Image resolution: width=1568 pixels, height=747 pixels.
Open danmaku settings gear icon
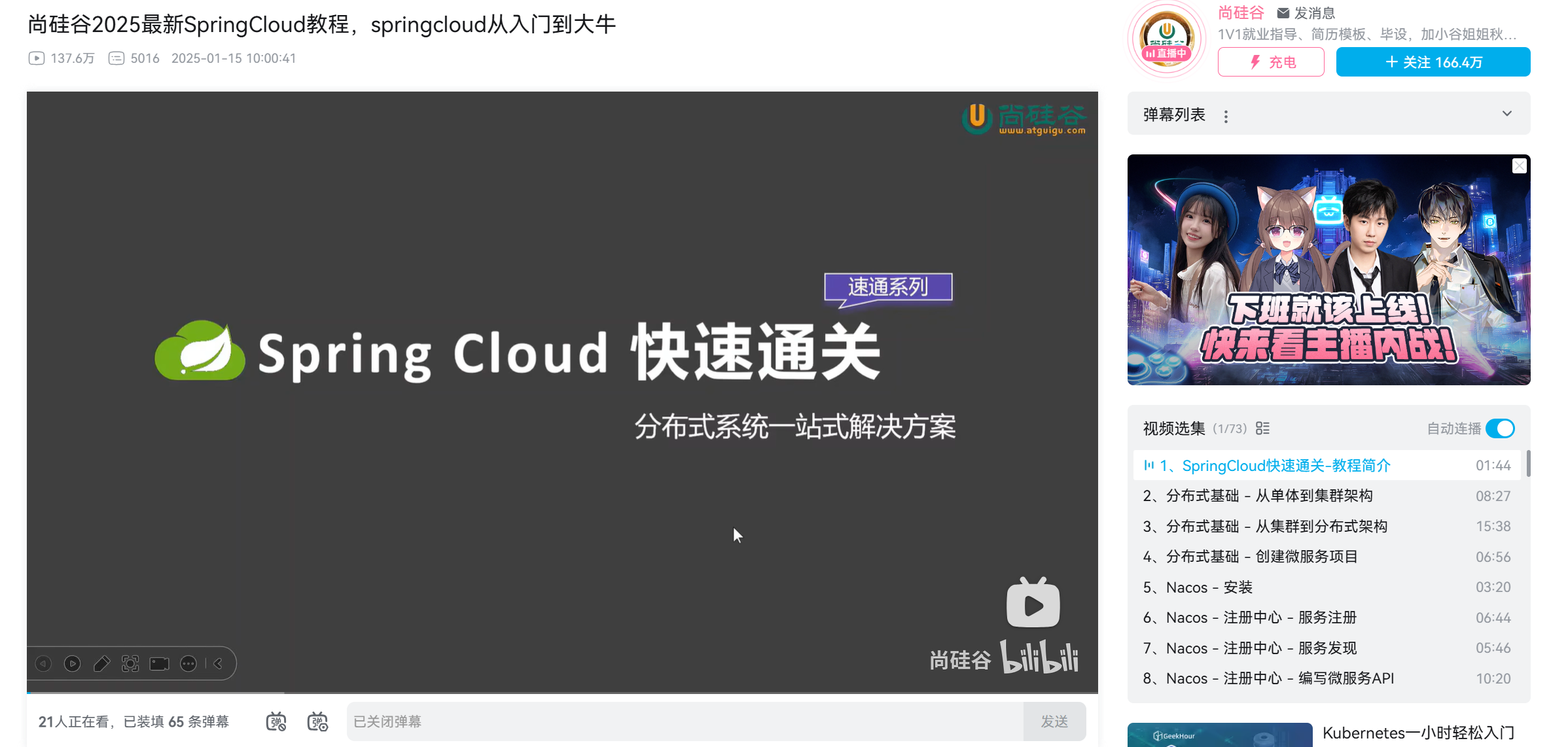point(317,721)
